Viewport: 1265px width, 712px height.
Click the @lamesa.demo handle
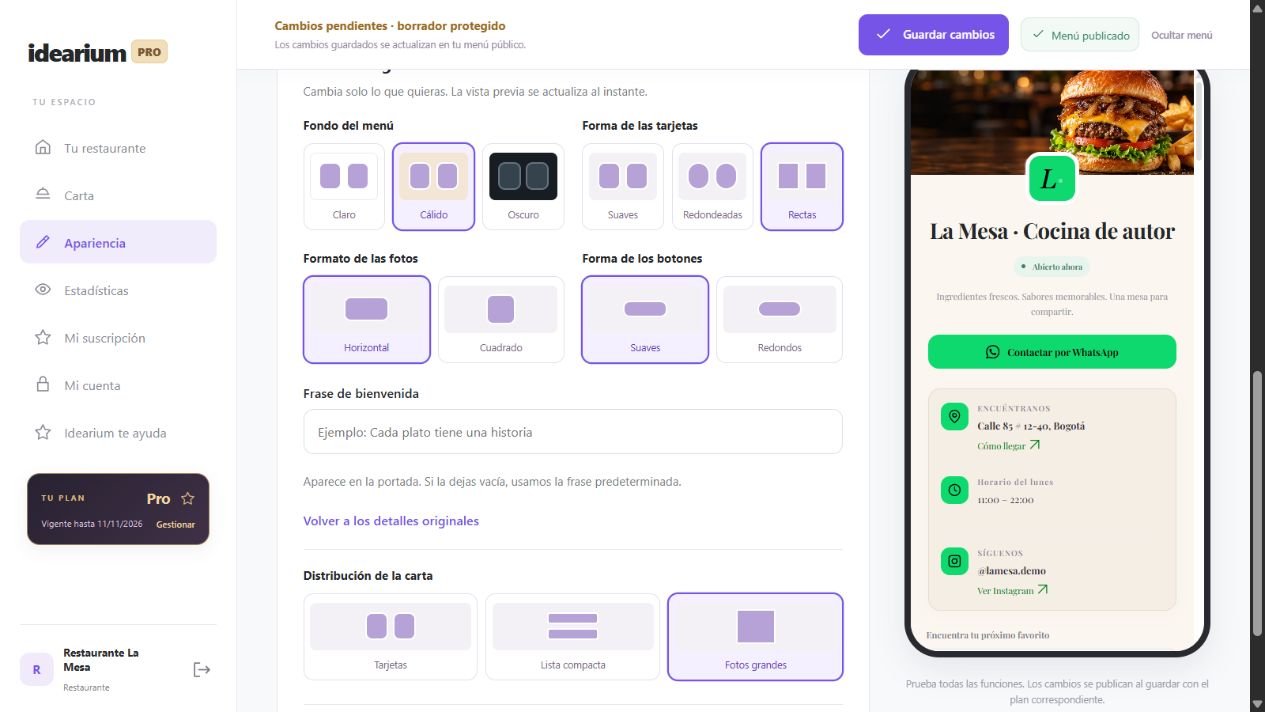pos(1011,571)
